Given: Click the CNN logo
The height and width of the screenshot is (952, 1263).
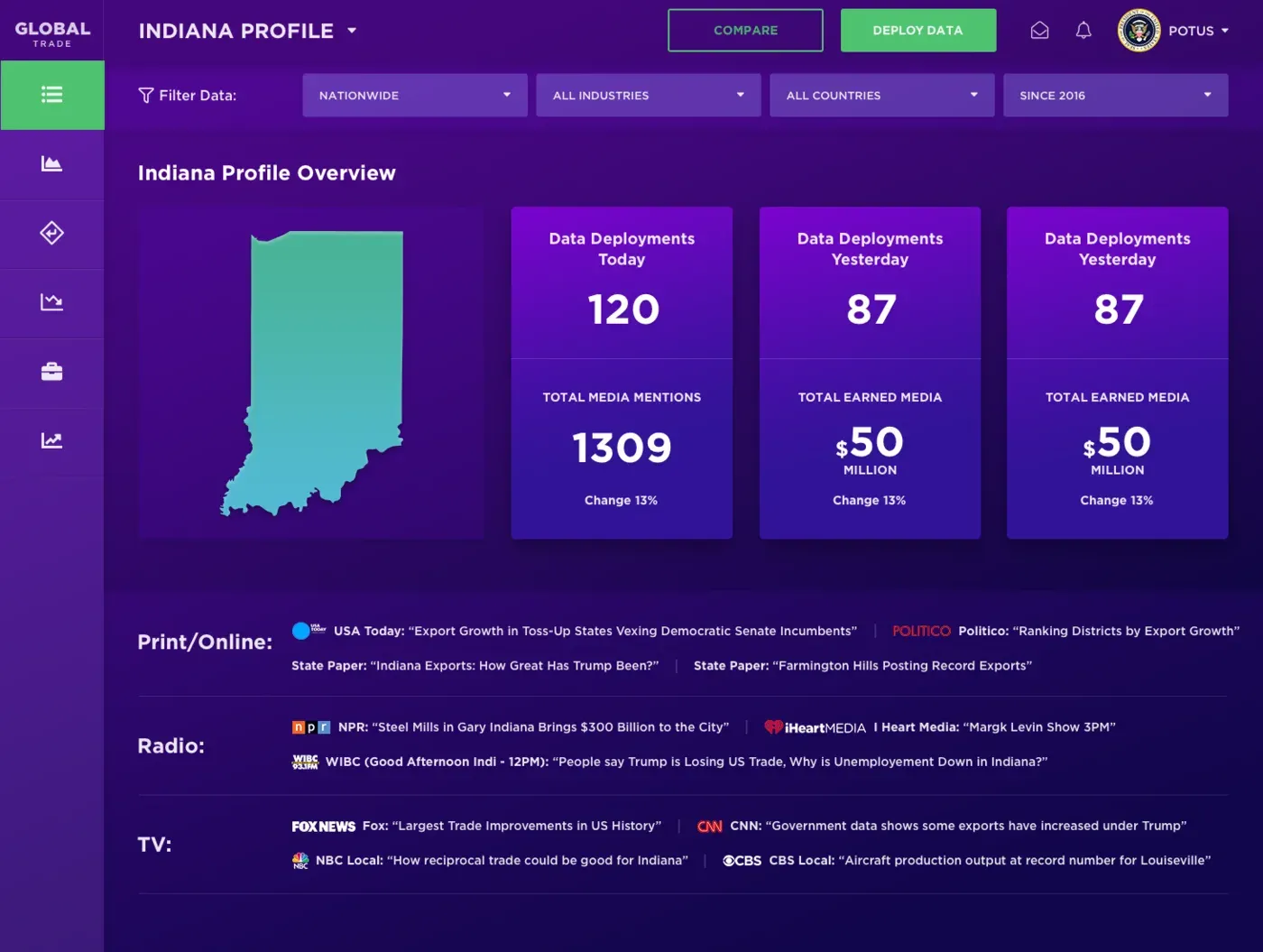Looking at the screenshot, I should tap(710, 827).
